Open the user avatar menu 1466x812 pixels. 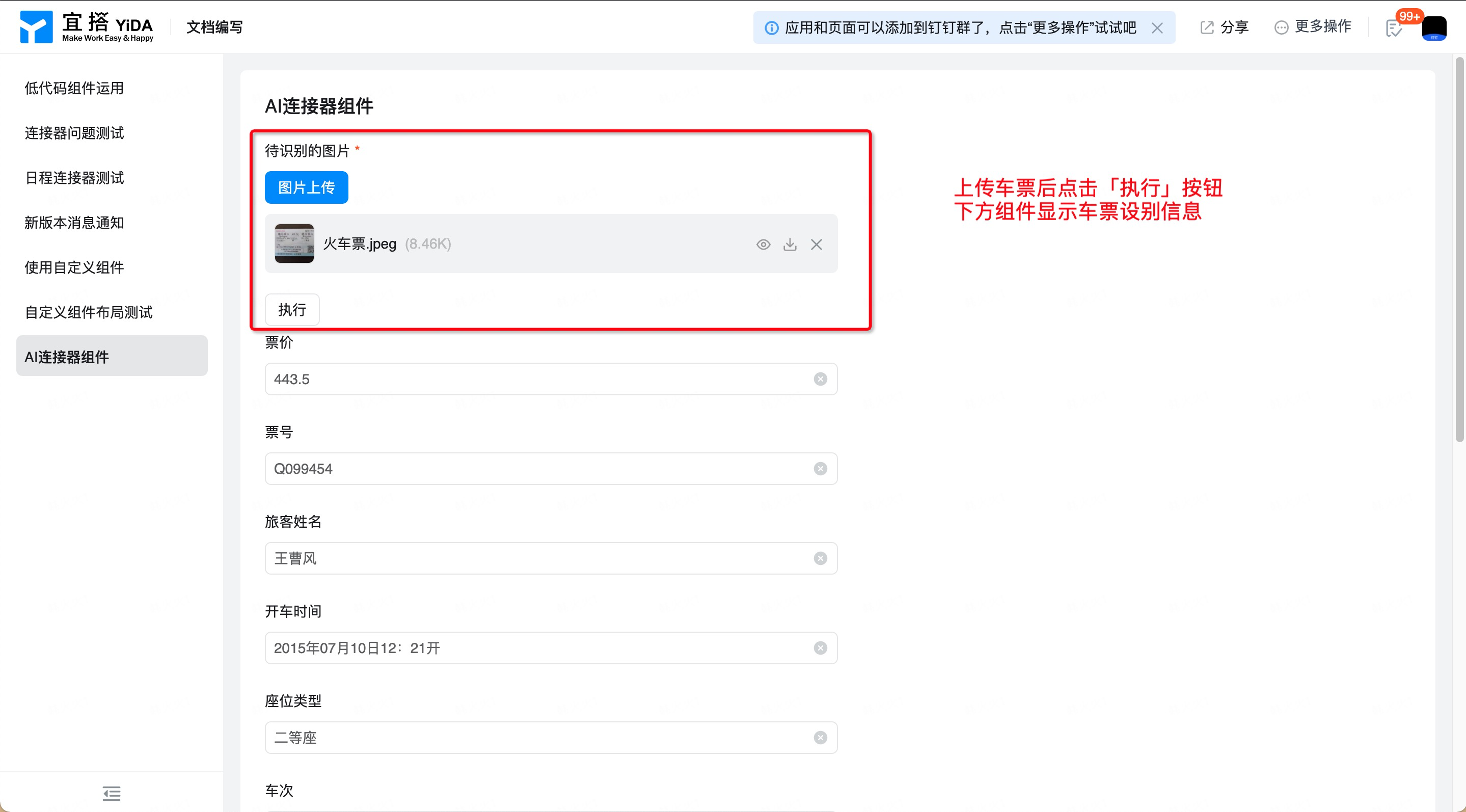tap(1433, 28)
